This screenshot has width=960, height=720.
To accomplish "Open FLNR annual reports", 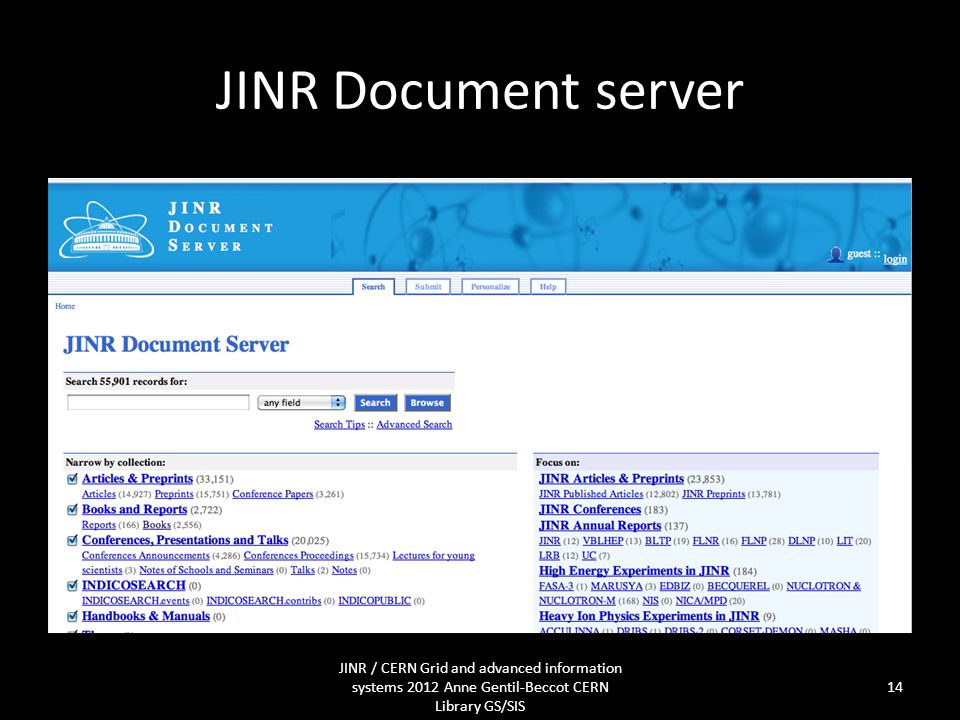I will 705,541.
